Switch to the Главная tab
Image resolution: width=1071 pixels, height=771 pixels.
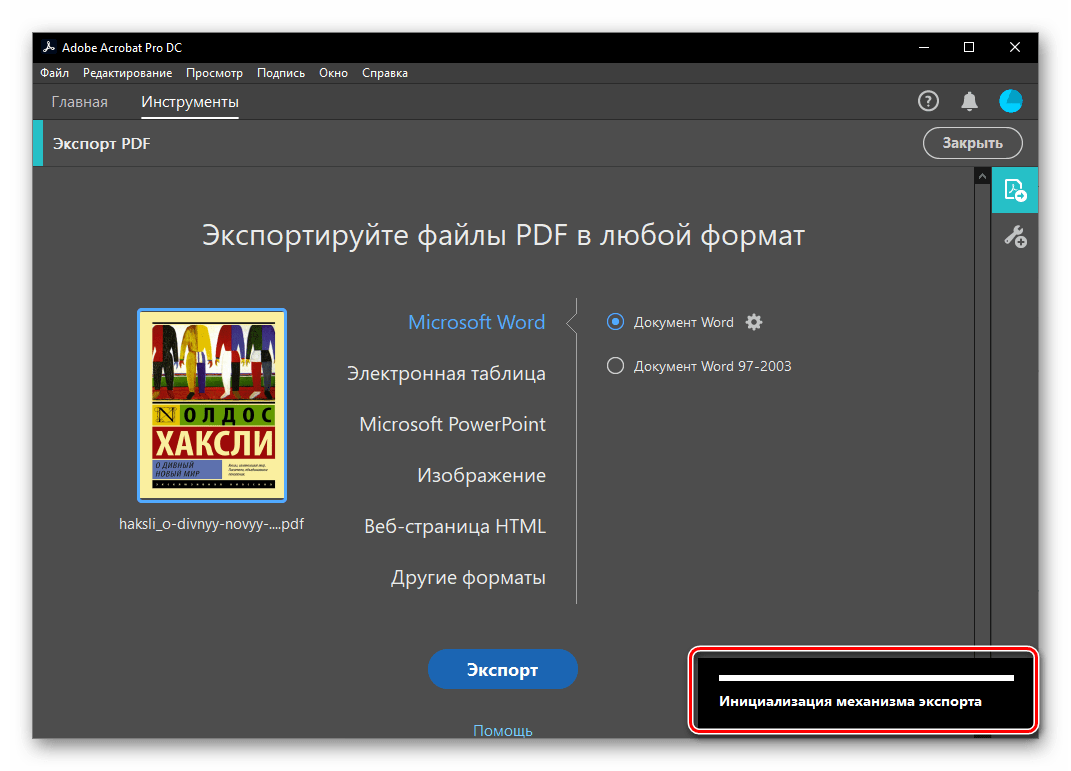(x=80, y=102)
